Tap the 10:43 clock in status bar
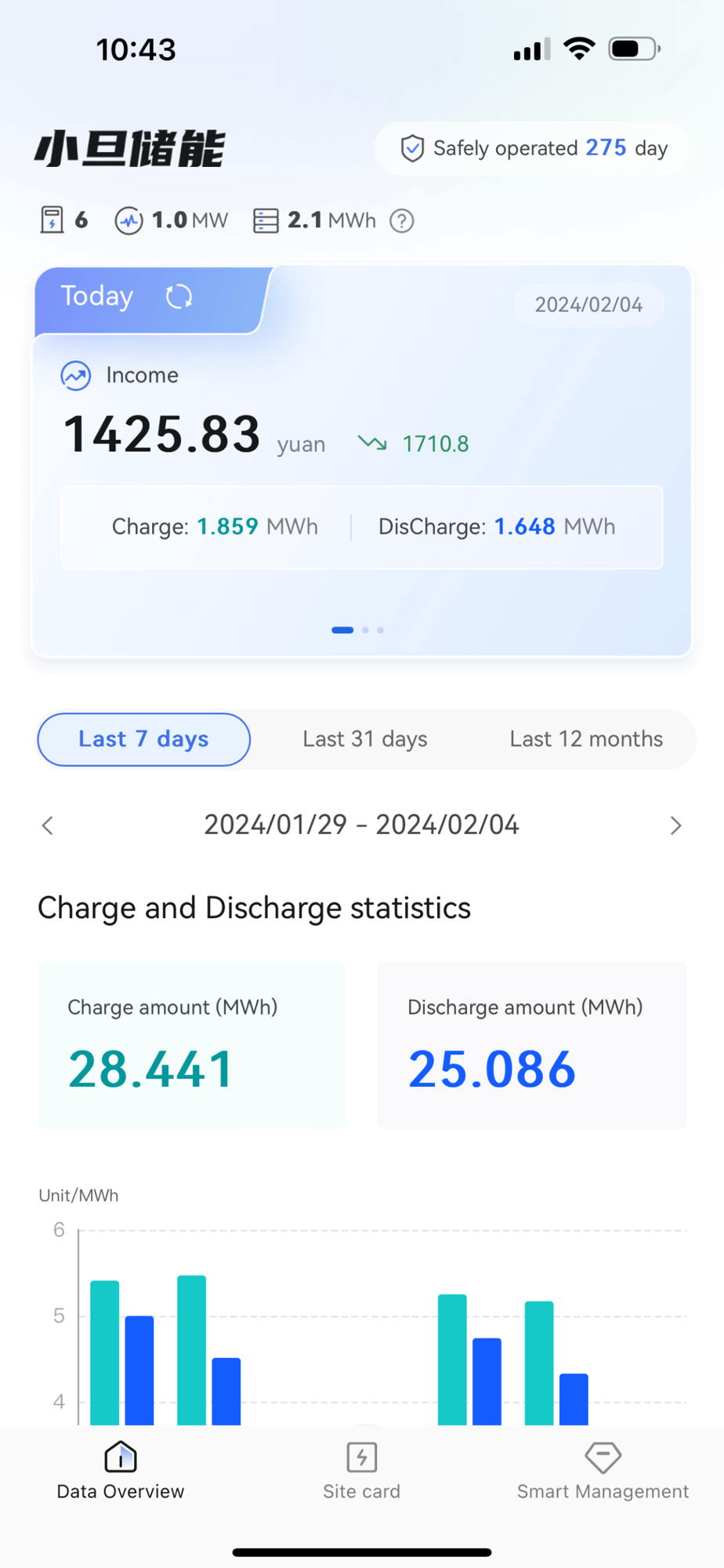 point(136,49)
